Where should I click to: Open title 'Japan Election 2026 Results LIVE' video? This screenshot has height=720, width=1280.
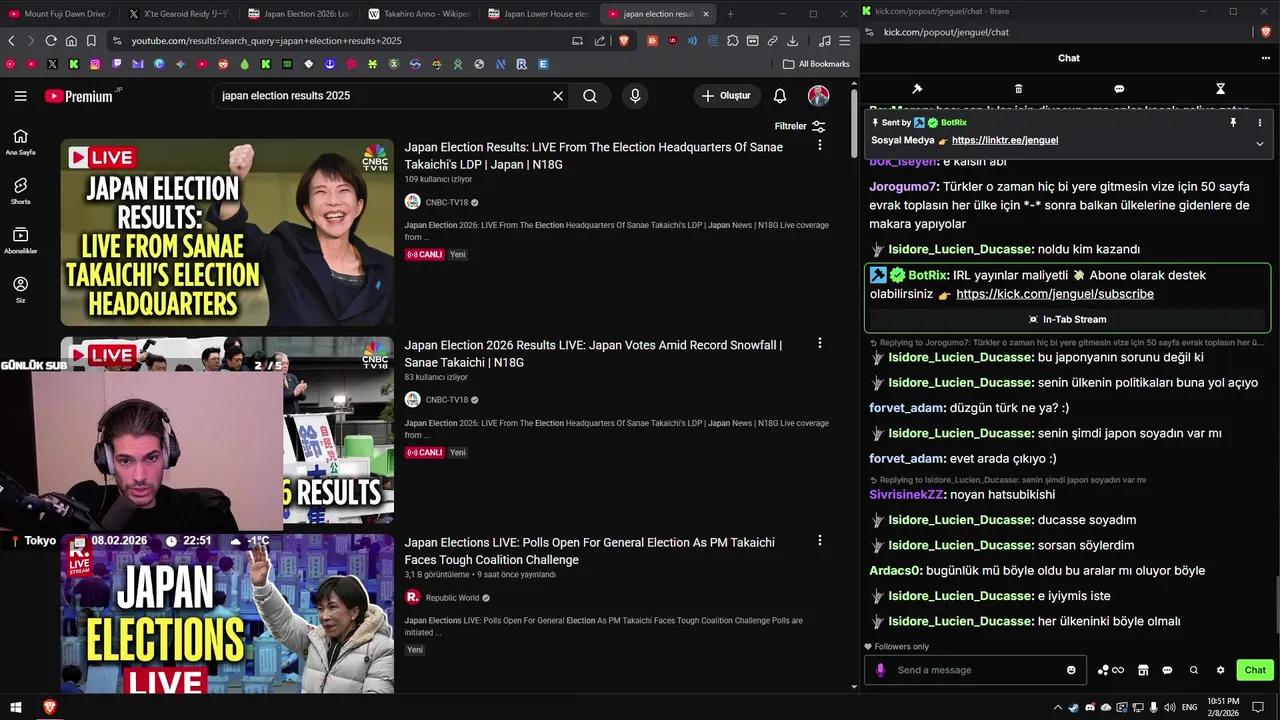click(x=593, y=353)
